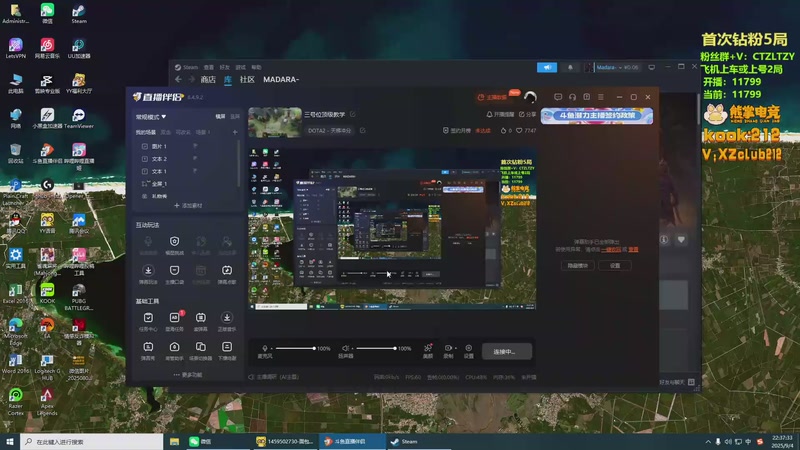Open the hamburger menu in companion title bar
The image size is (800, 450).
coord(601,97)
